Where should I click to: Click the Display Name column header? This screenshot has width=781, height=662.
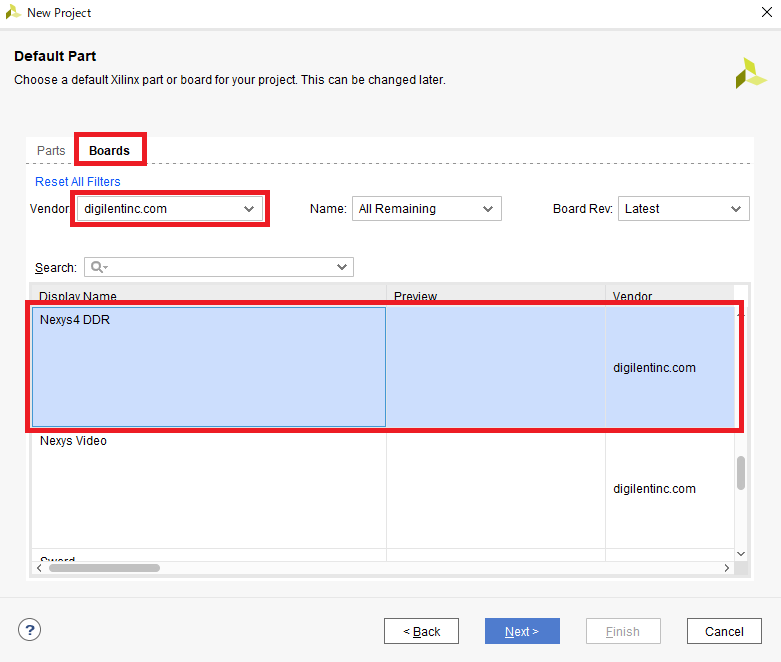(209, 294)
